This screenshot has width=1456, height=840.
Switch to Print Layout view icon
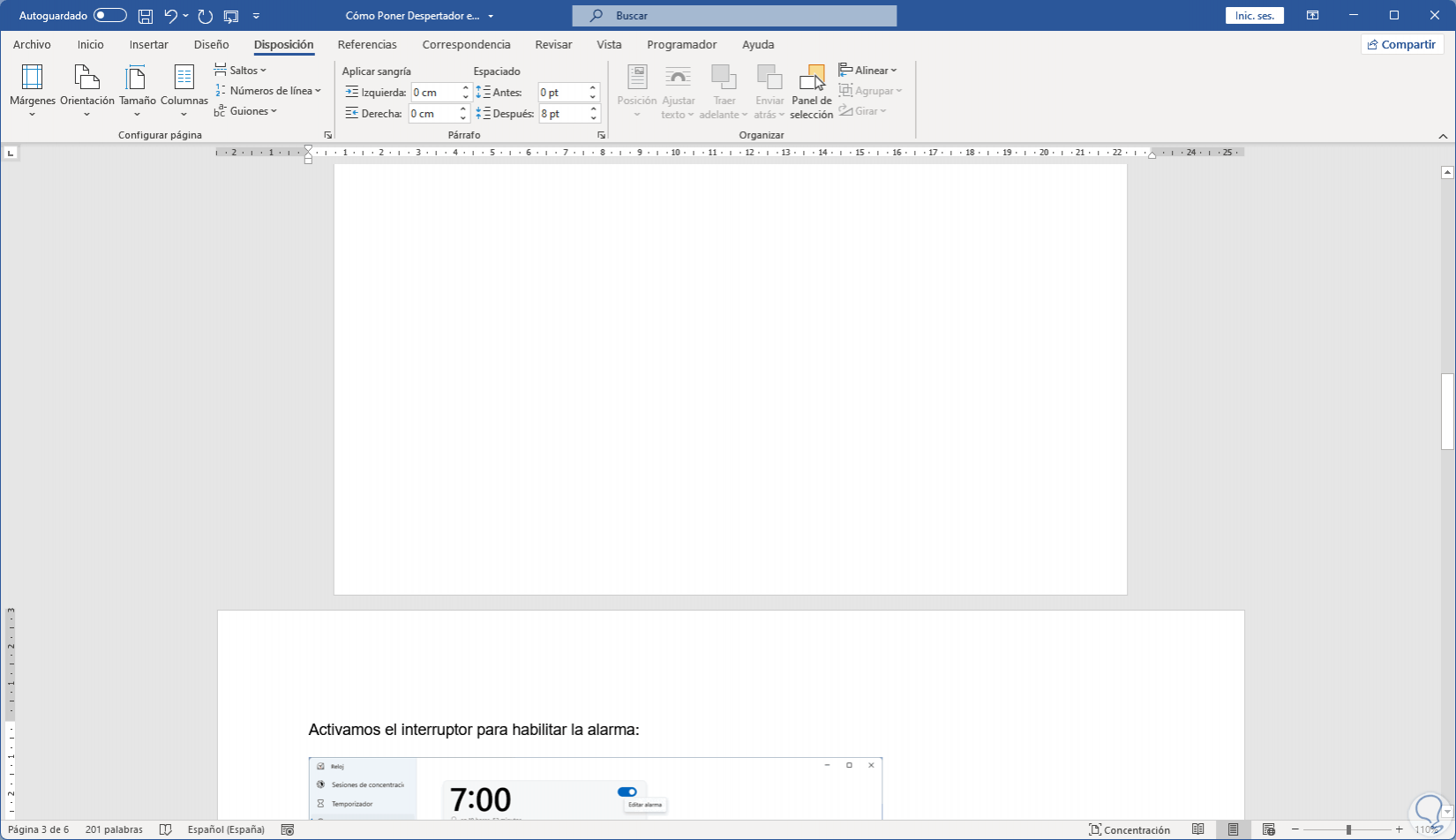coord(1233,829)
